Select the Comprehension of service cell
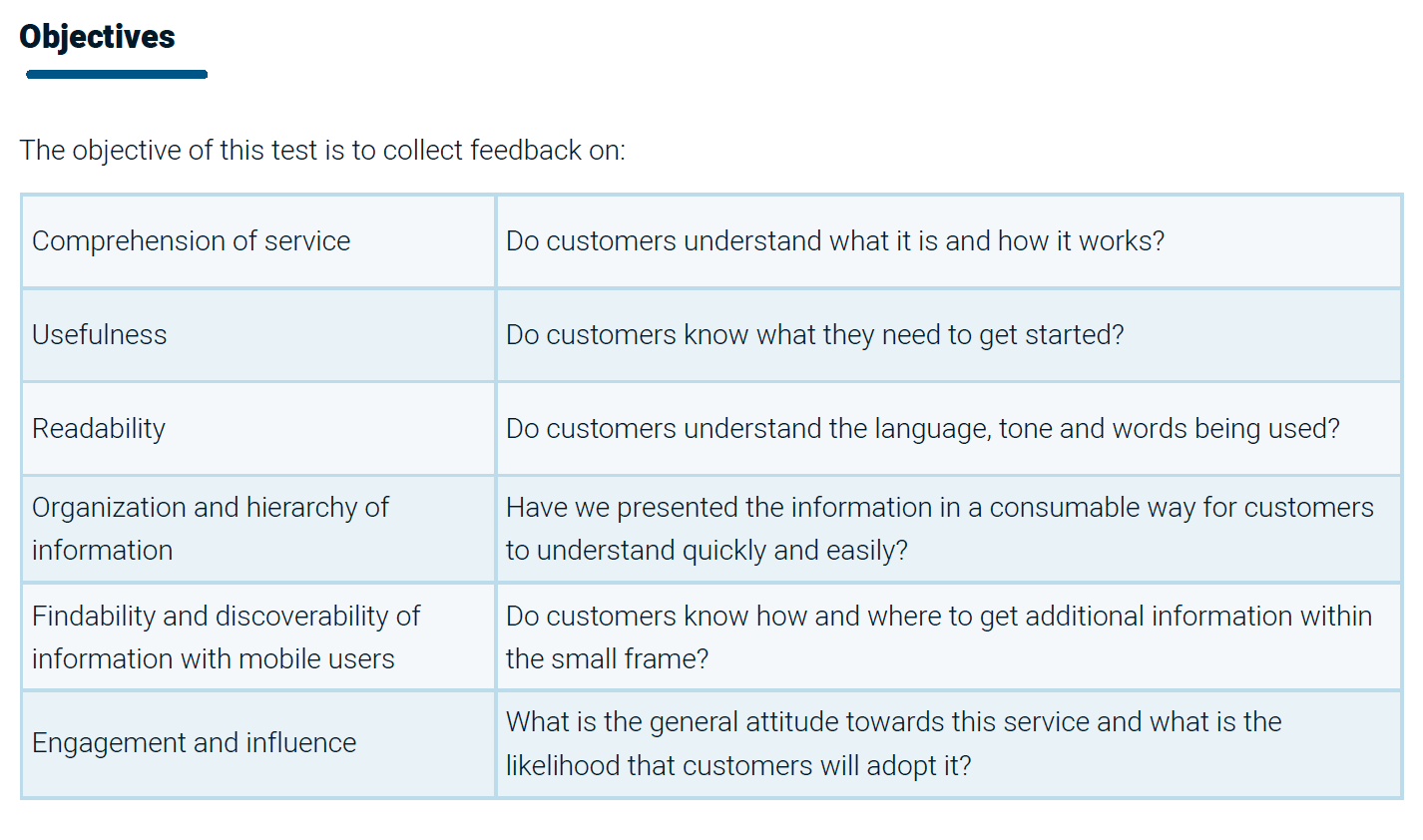Image resolution: width=1423 pixels, height=840 pixels. [192, 241]
